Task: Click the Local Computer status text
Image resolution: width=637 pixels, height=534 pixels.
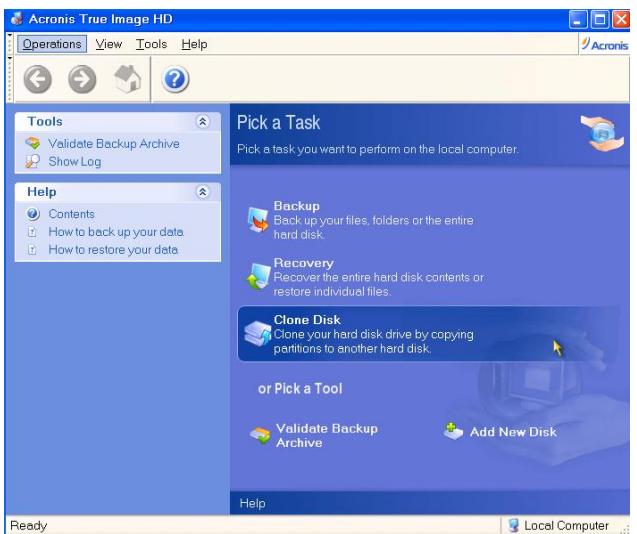Action: click(566, 525)
